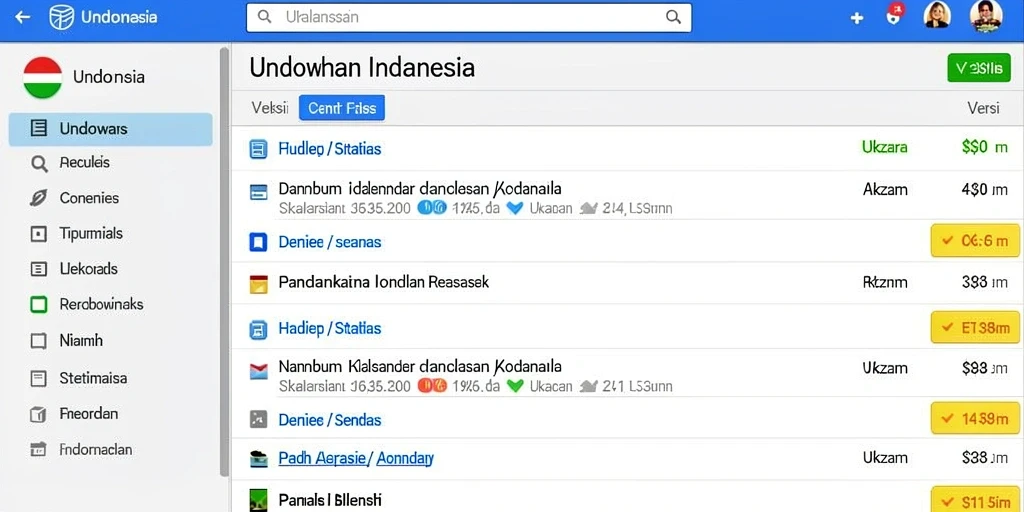Click the blue heart icon under Dannbum
Image resolution: width=1024 pixels, height=512 pixels.
tap(515, 208)
